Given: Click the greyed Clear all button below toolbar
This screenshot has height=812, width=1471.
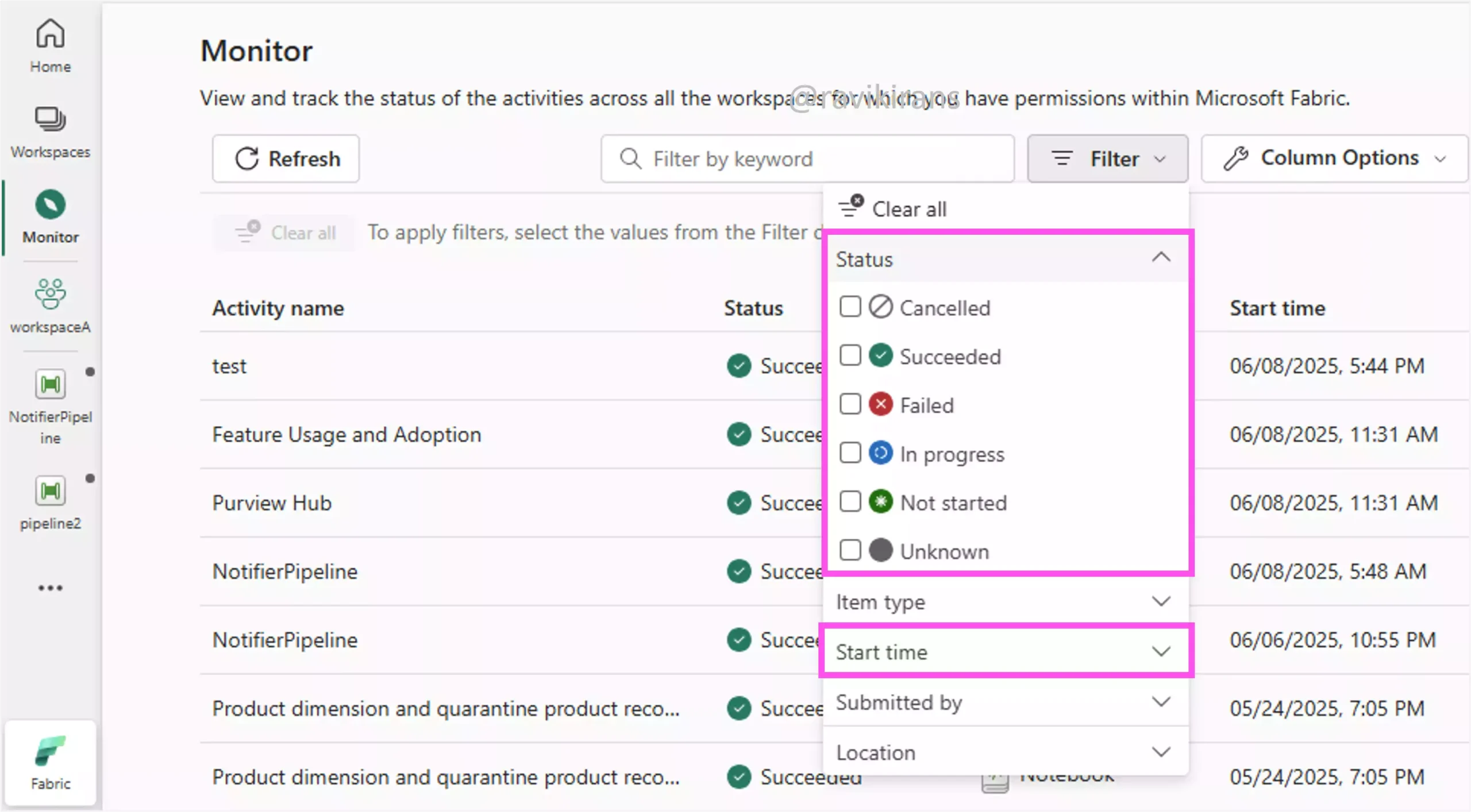Looking at the screenshot, I should click(286, 233).
